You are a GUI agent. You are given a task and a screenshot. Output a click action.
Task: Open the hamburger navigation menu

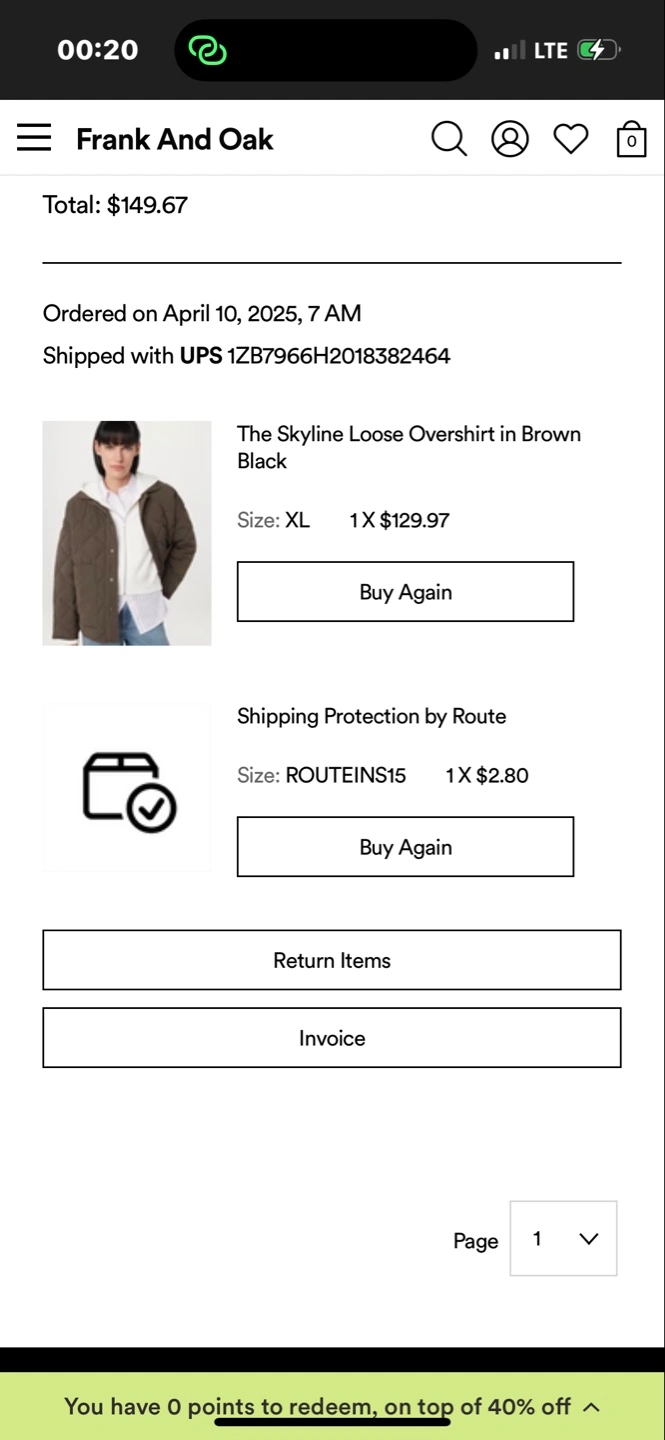(34, 138)
